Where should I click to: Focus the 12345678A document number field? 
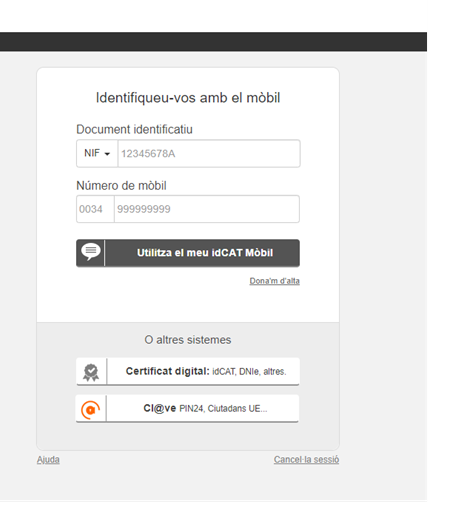tap(209, 153)
